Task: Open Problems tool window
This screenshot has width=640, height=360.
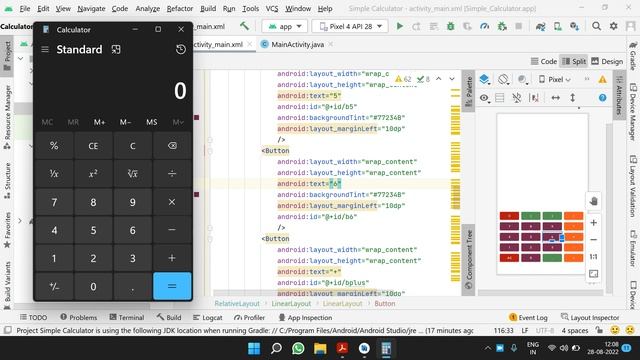Action: 79,317
